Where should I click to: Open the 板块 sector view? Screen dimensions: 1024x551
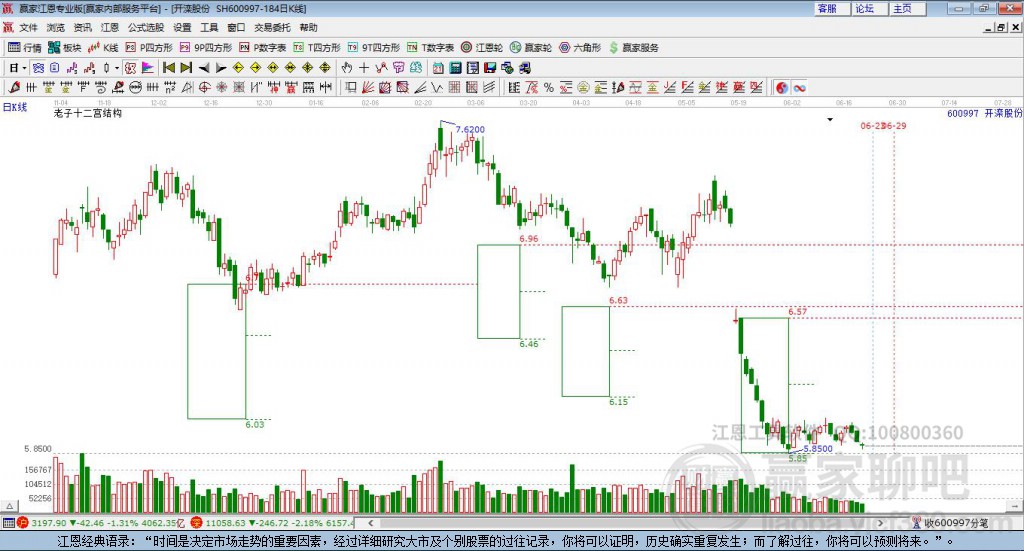tap(64, 48)
